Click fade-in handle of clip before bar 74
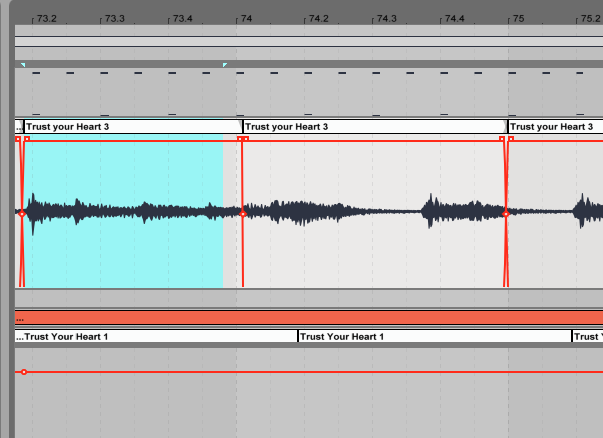 (27, 138)
